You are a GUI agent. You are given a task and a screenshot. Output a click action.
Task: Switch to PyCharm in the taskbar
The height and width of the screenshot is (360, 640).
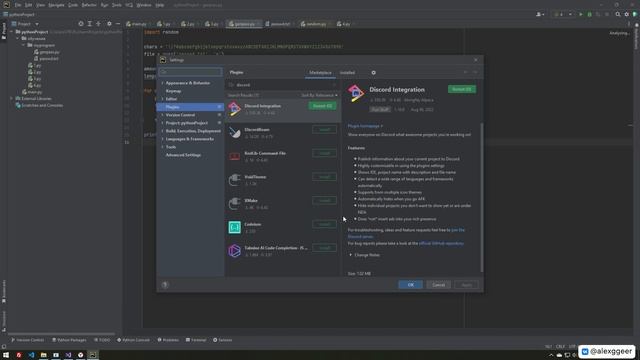(93, 355)
